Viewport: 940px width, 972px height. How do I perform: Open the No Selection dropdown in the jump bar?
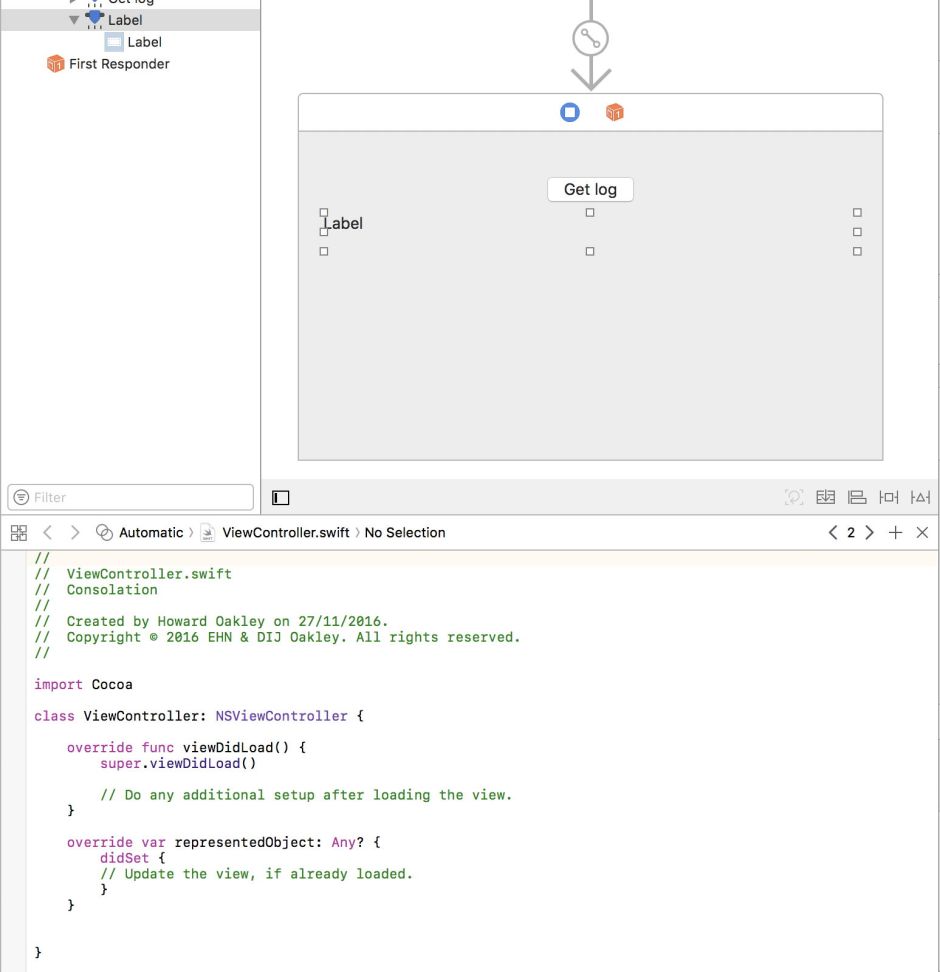(404, 532)
